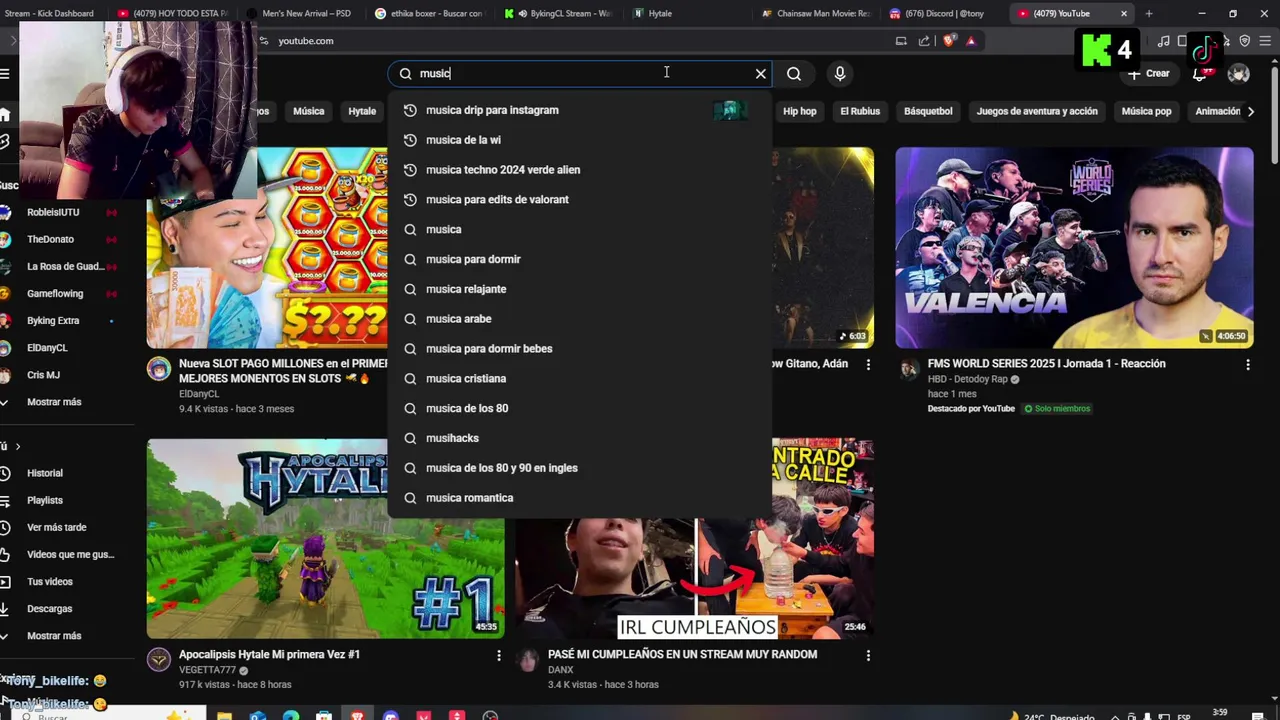Screen dimensions: 1280x720
Task: Click the Crear button
Action: 1148,73
